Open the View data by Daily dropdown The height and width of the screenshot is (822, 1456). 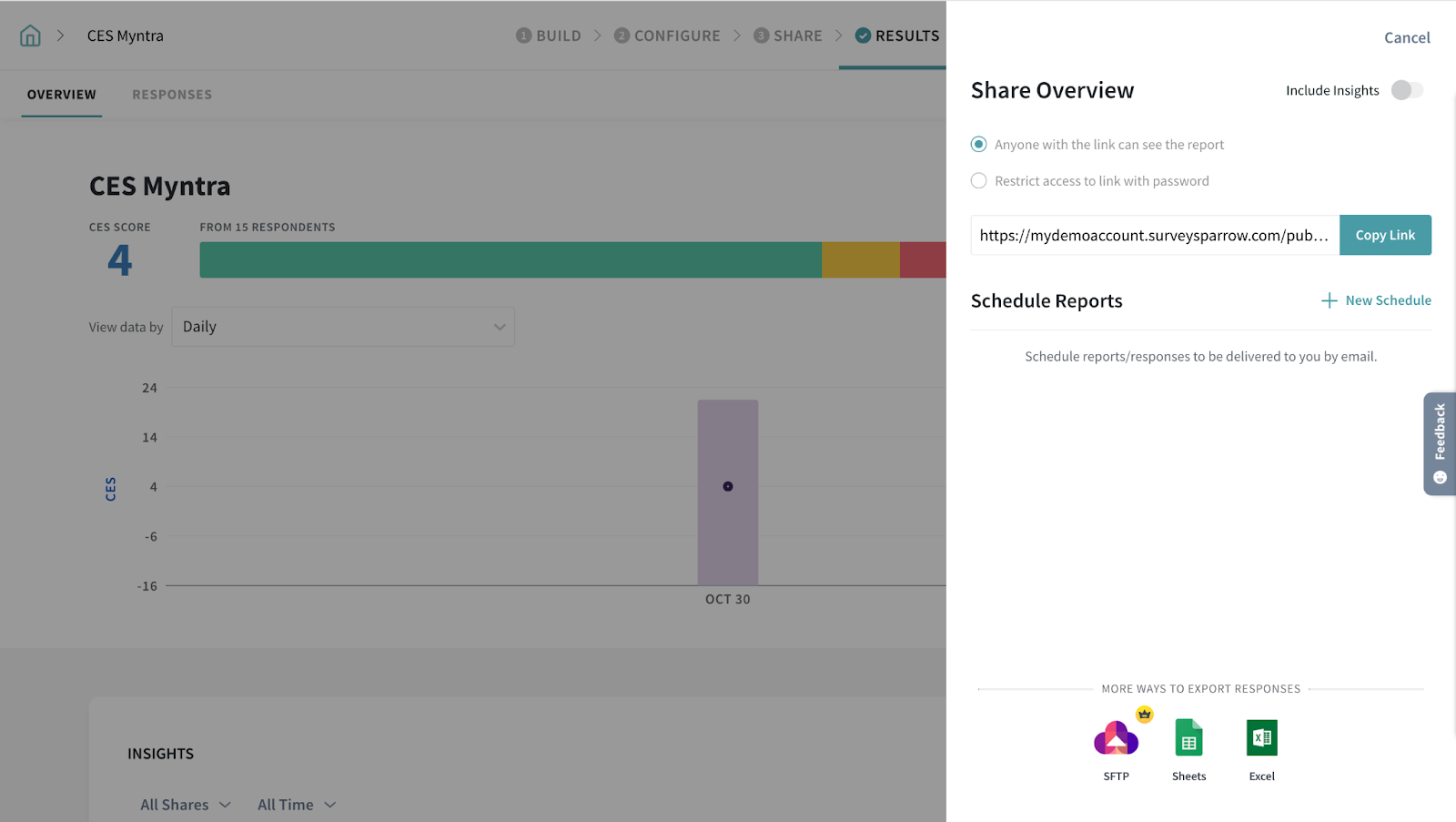(x=343, y=327)
